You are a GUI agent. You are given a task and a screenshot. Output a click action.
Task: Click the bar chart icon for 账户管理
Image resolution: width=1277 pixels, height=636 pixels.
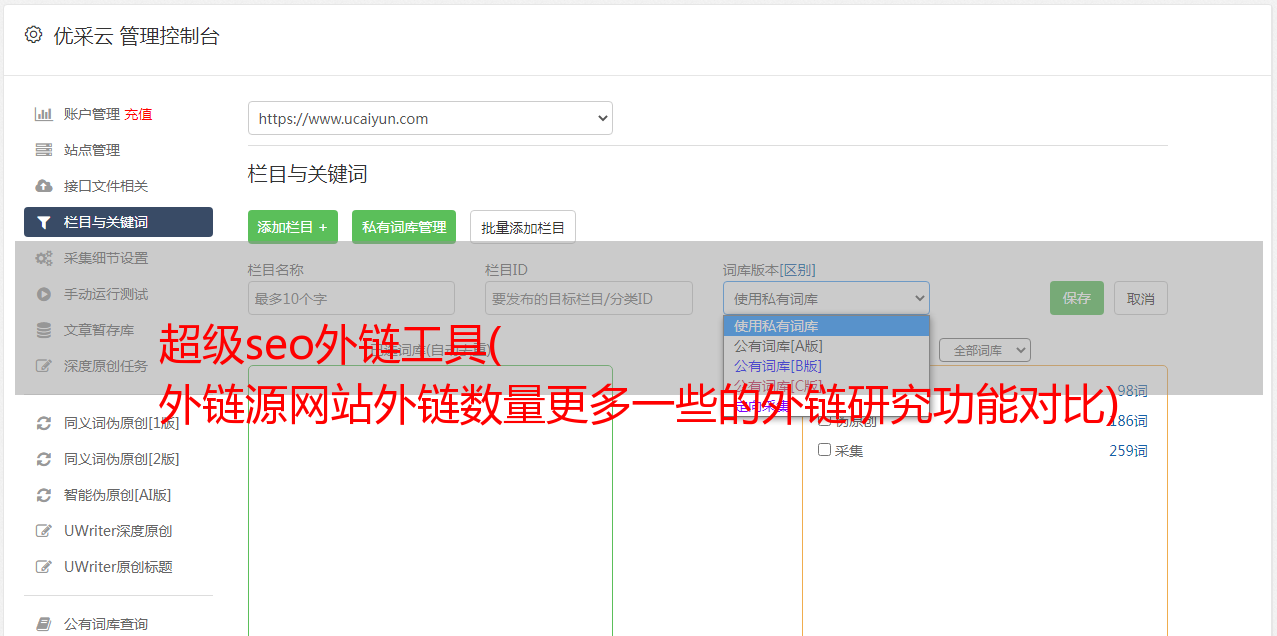click(x=43, y=114)
